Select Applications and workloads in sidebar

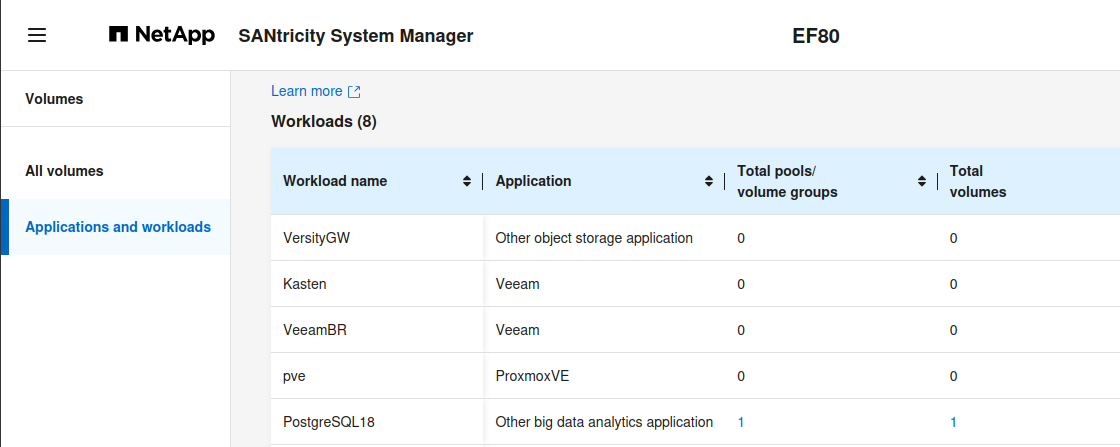(x=118, y=227)
